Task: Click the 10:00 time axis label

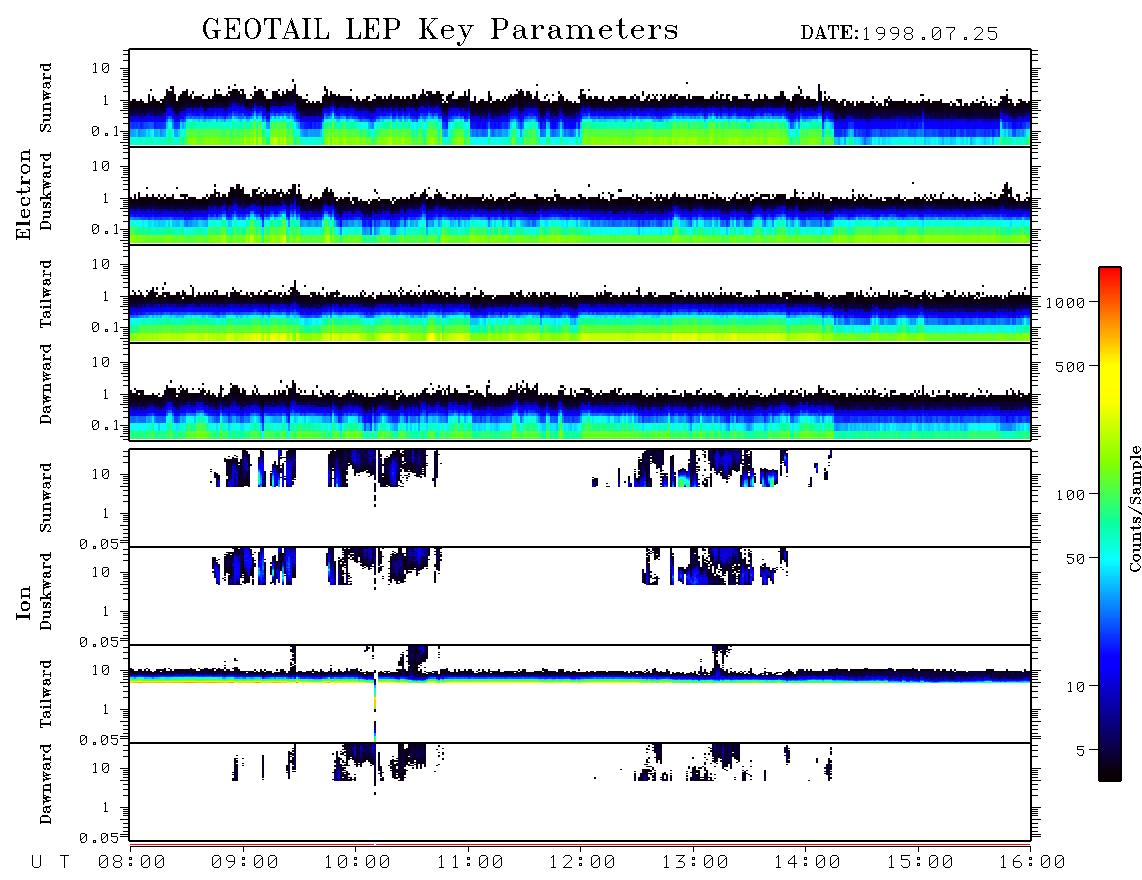Action: point(357,863)
